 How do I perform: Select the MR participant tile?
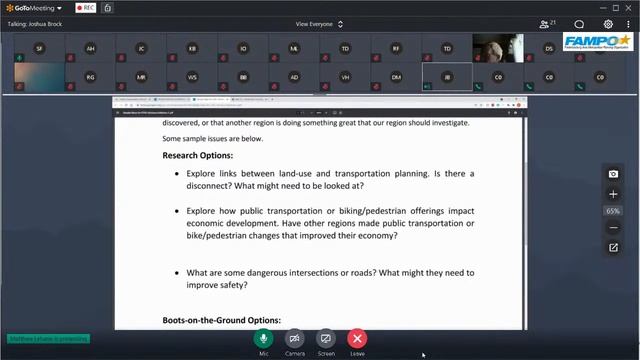click(x=141, y=77)
